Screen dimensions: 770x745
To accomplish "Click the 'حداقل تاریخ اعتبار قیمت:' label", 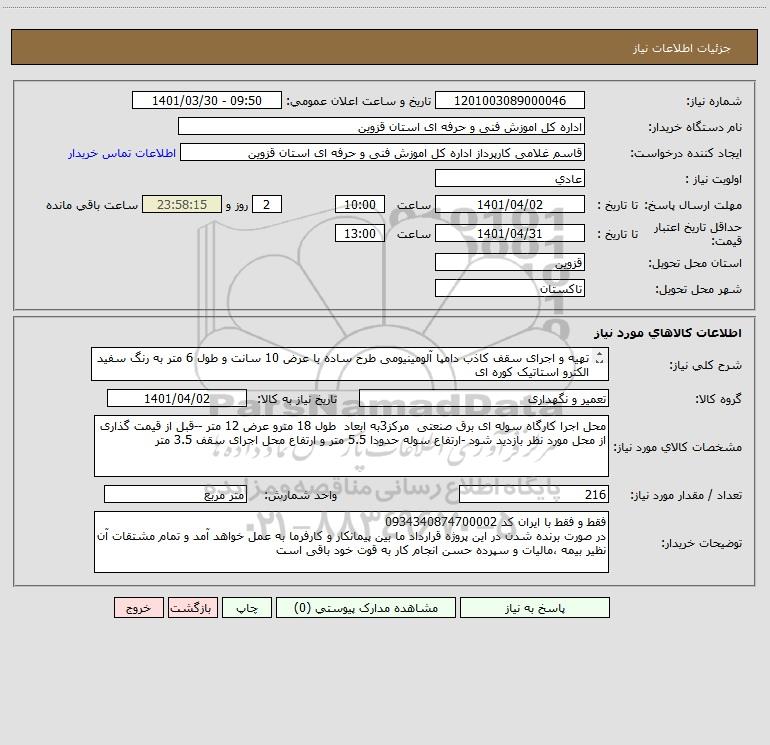I will tap(698, 234).
